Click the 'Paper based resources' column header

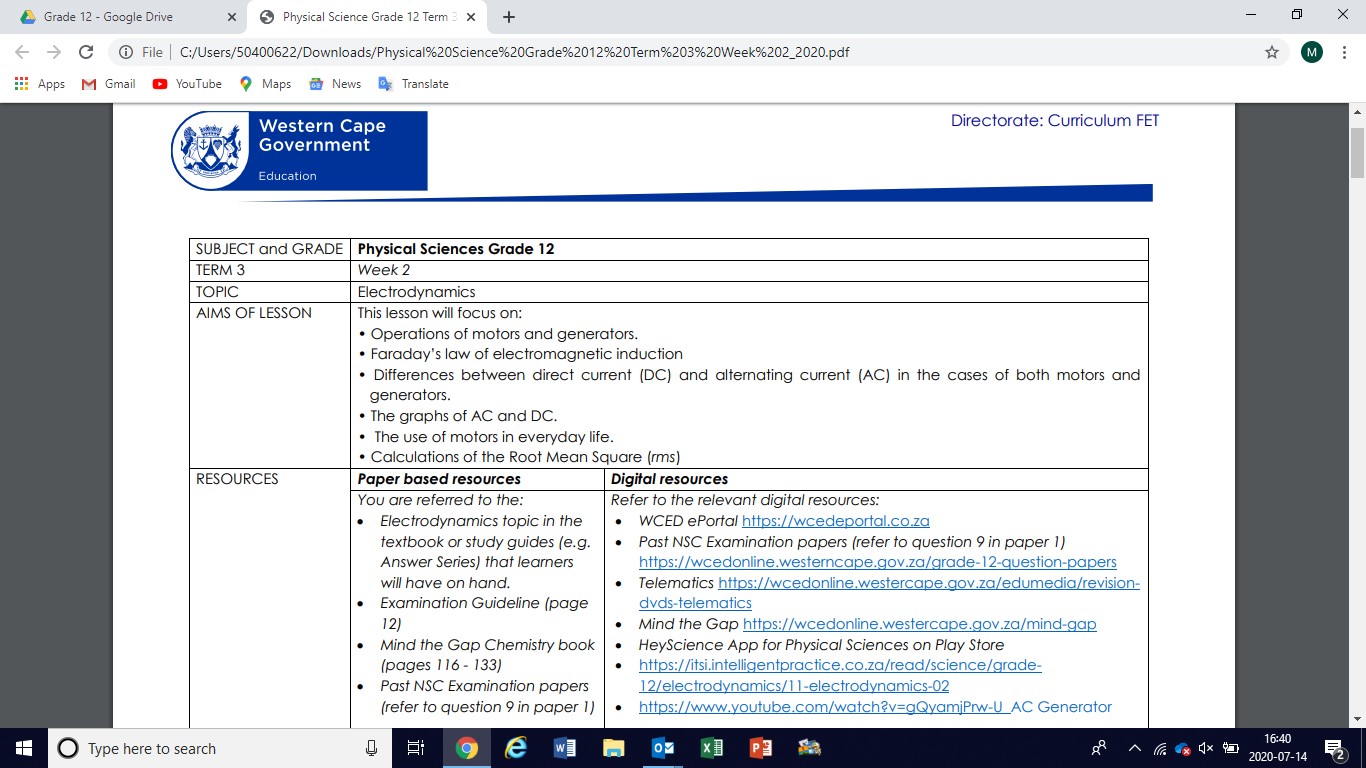click(x=477, y=479)
